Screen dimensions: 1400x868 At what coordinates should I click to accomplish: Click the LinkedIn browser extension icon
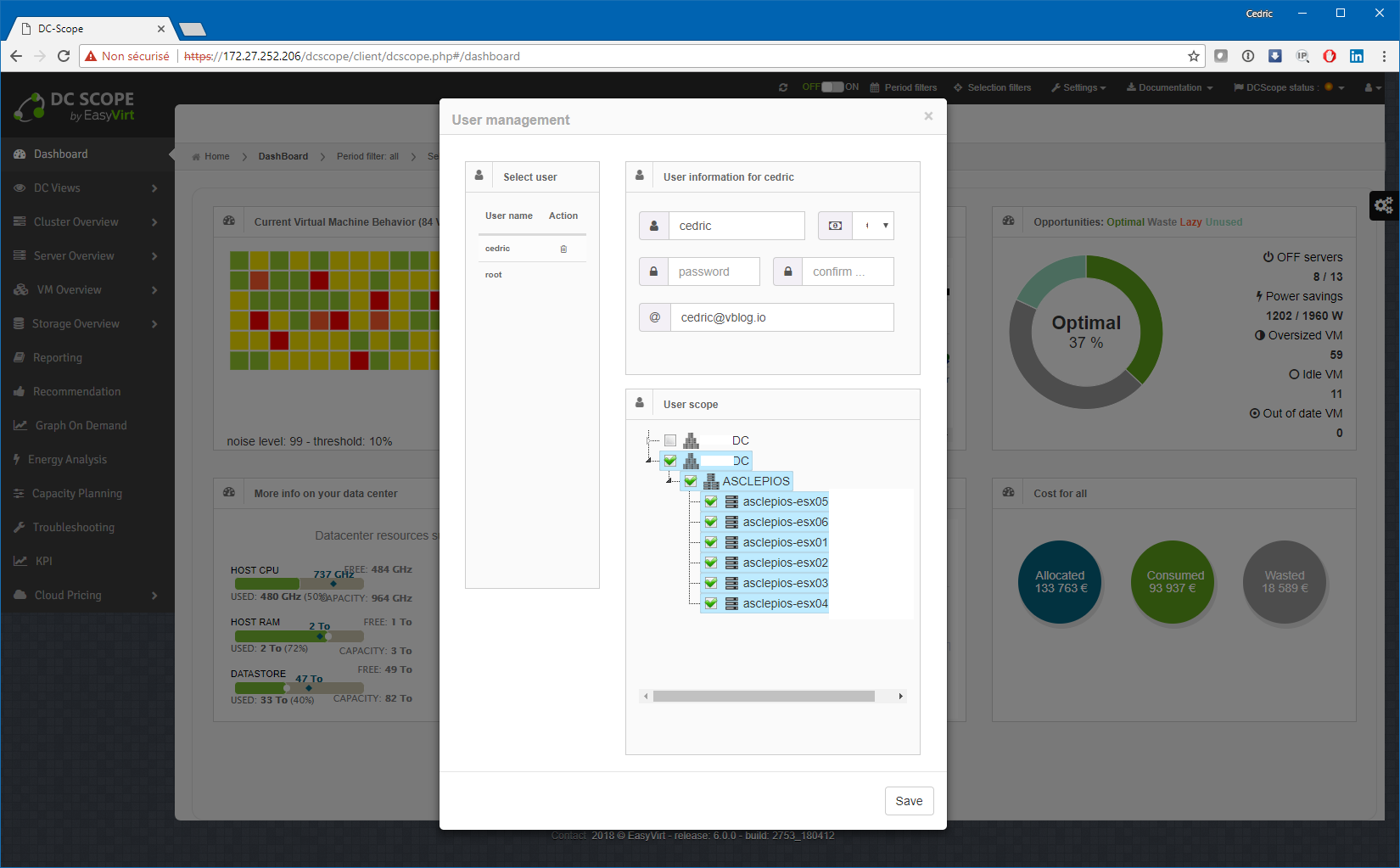pos(1357,56)
